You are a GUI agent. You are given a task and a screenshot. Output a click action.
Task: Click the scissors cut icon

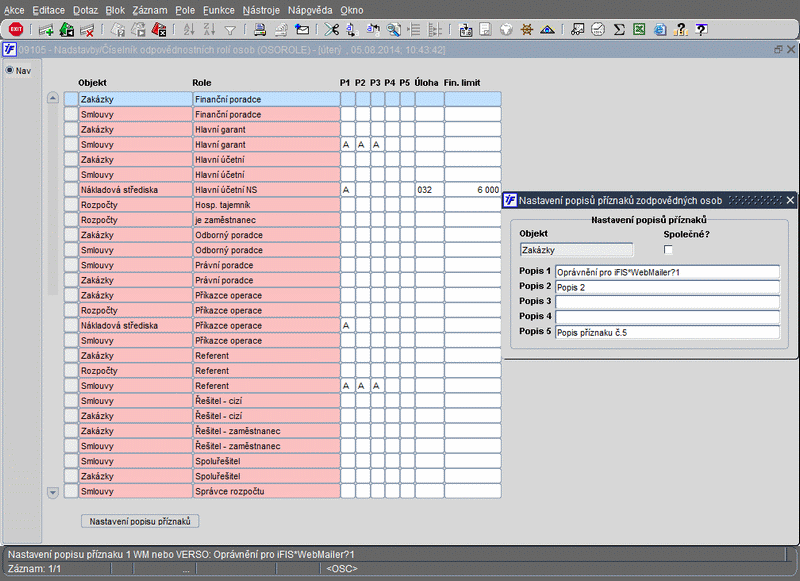(x=332, y=30)
